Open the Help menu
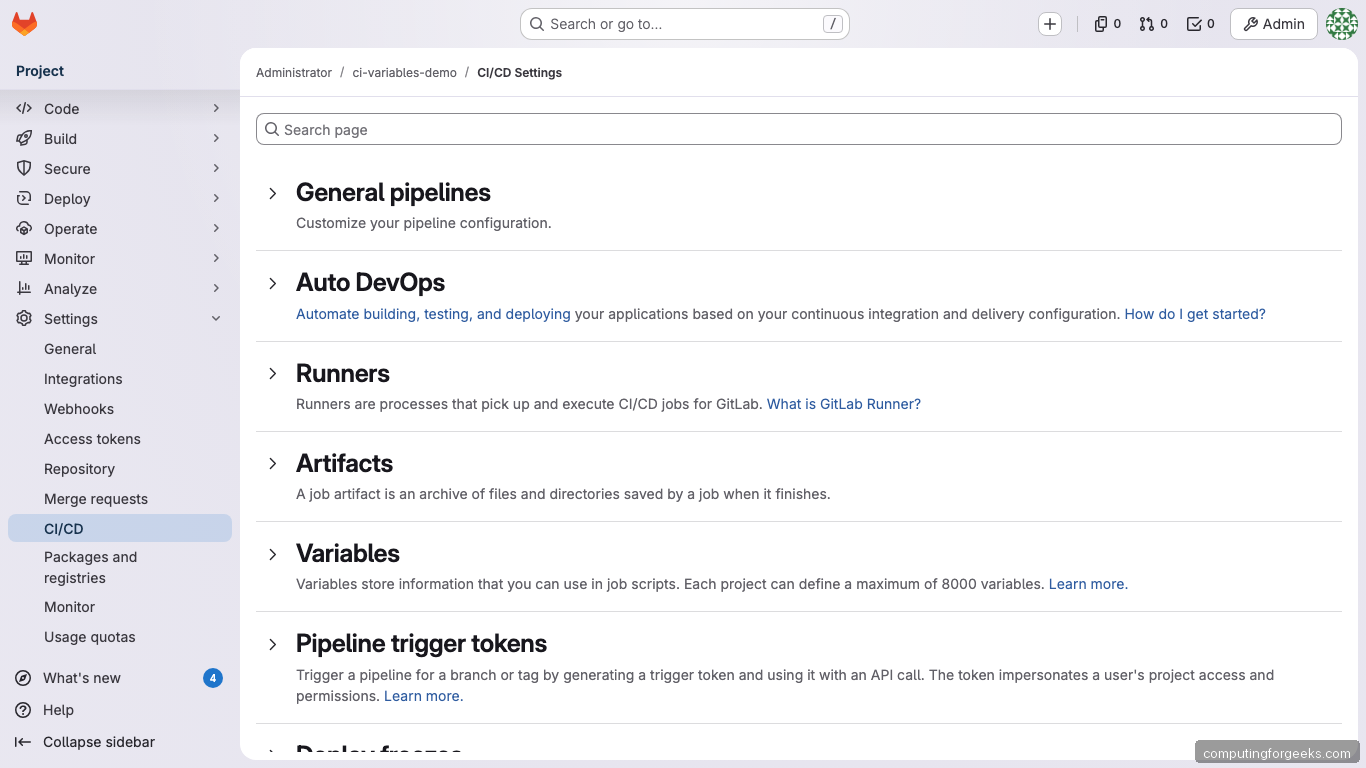 (58, 710)
